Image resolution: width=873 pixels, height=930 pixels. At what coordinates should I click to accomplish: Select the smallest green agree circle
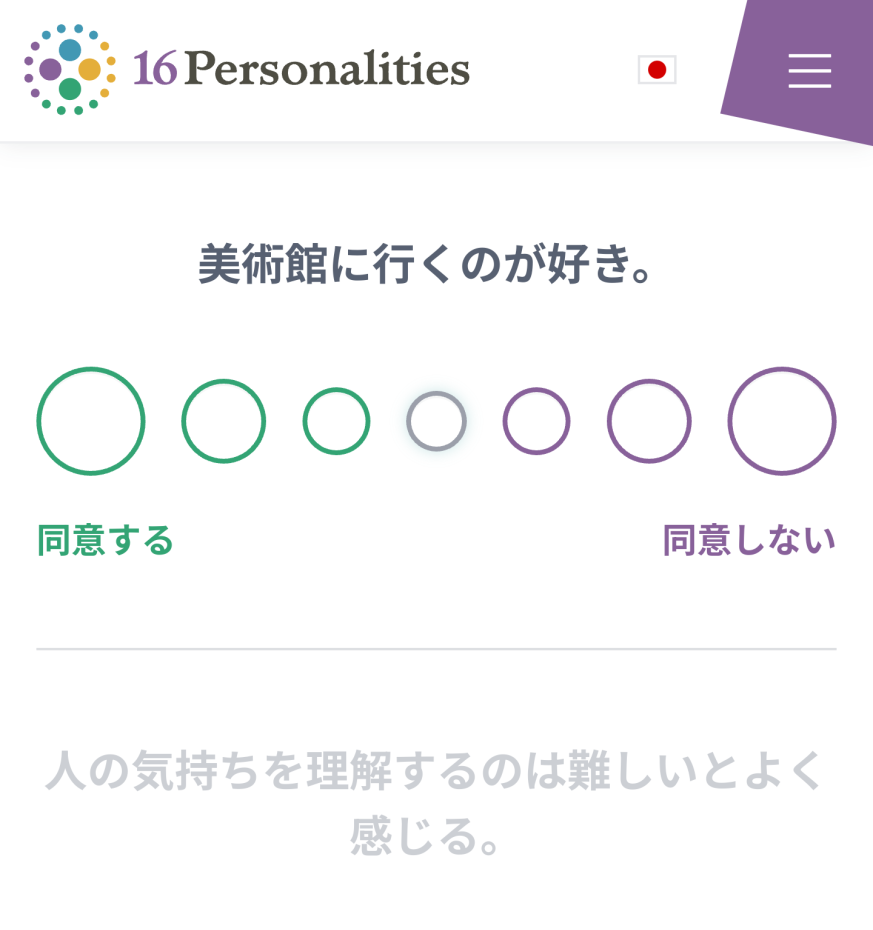[x=336, y=421]
